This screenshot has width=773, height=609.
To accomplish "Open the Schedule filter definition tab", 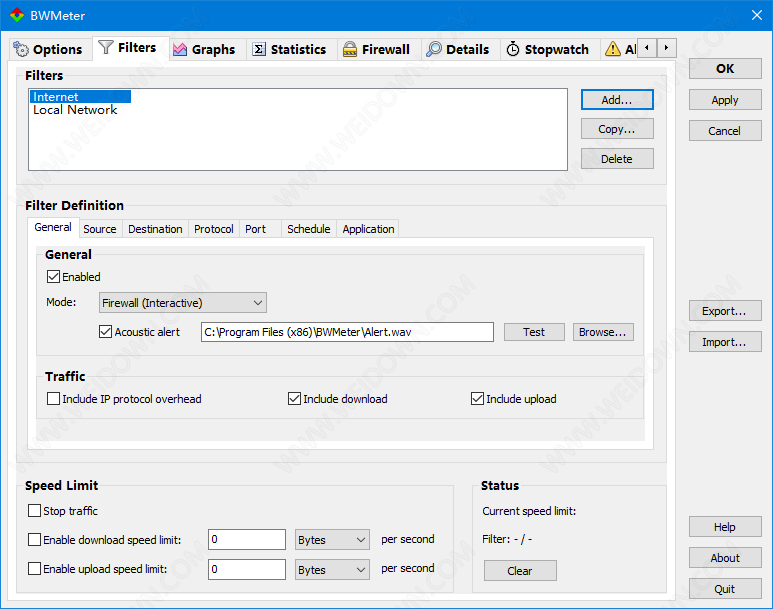I will click(309, 229).
